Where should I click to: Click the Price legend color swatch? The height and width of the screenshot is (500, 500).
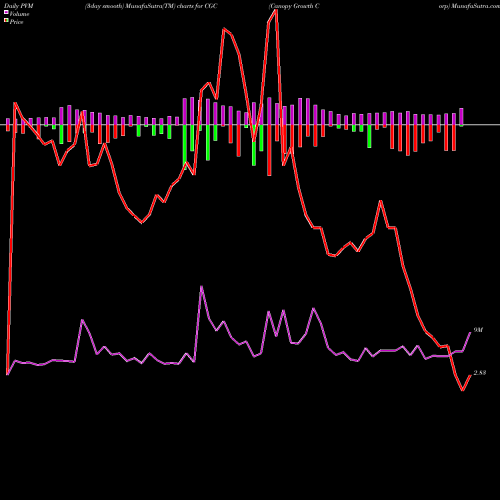pyautogui.click(x=6, y=21)
